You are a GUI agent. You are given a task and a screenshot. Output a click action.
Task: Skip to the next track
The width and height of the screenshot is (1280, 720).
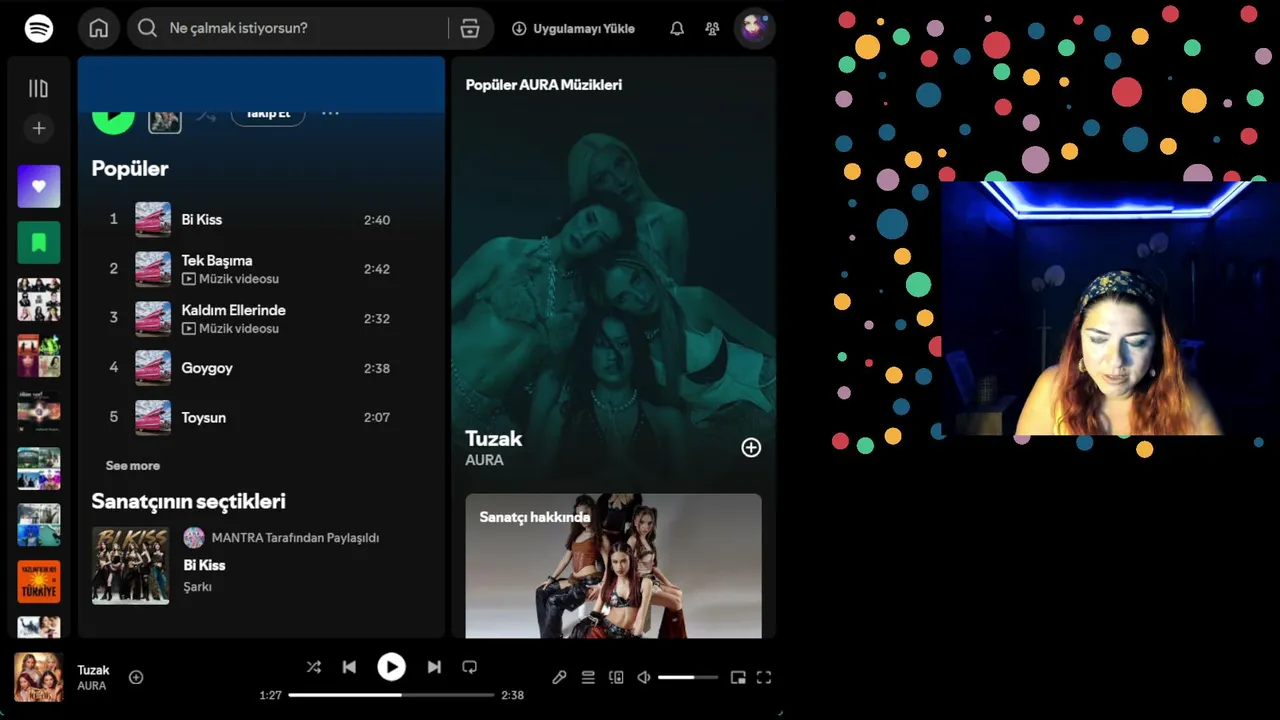click(434, 667)
